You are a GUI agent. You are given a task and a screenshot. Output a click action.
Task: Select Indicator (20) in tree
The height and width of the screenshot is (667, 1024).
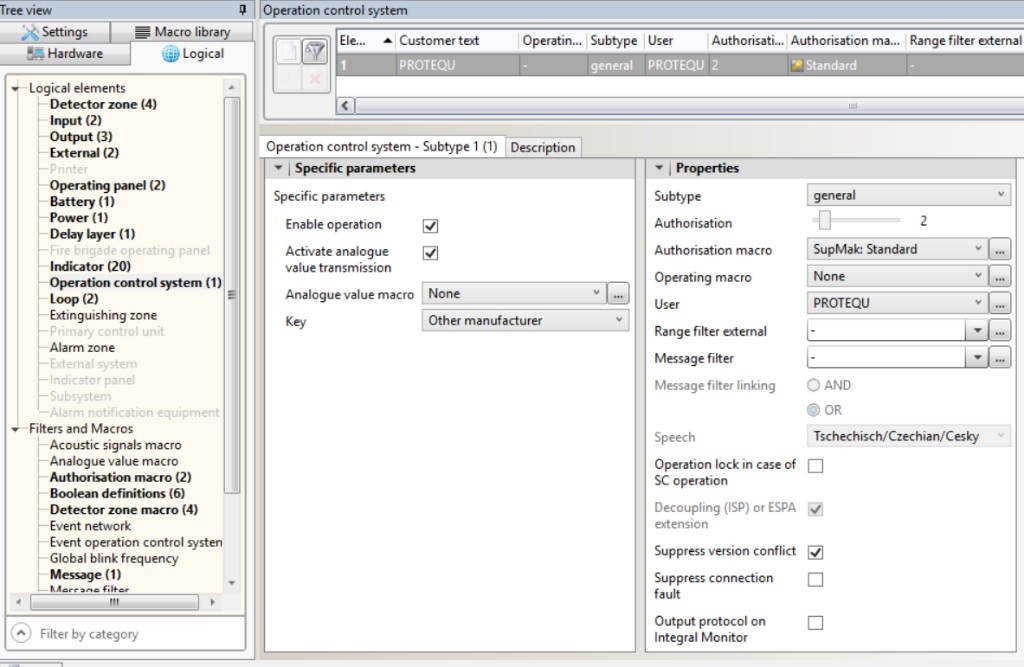(x=90, y=267)
